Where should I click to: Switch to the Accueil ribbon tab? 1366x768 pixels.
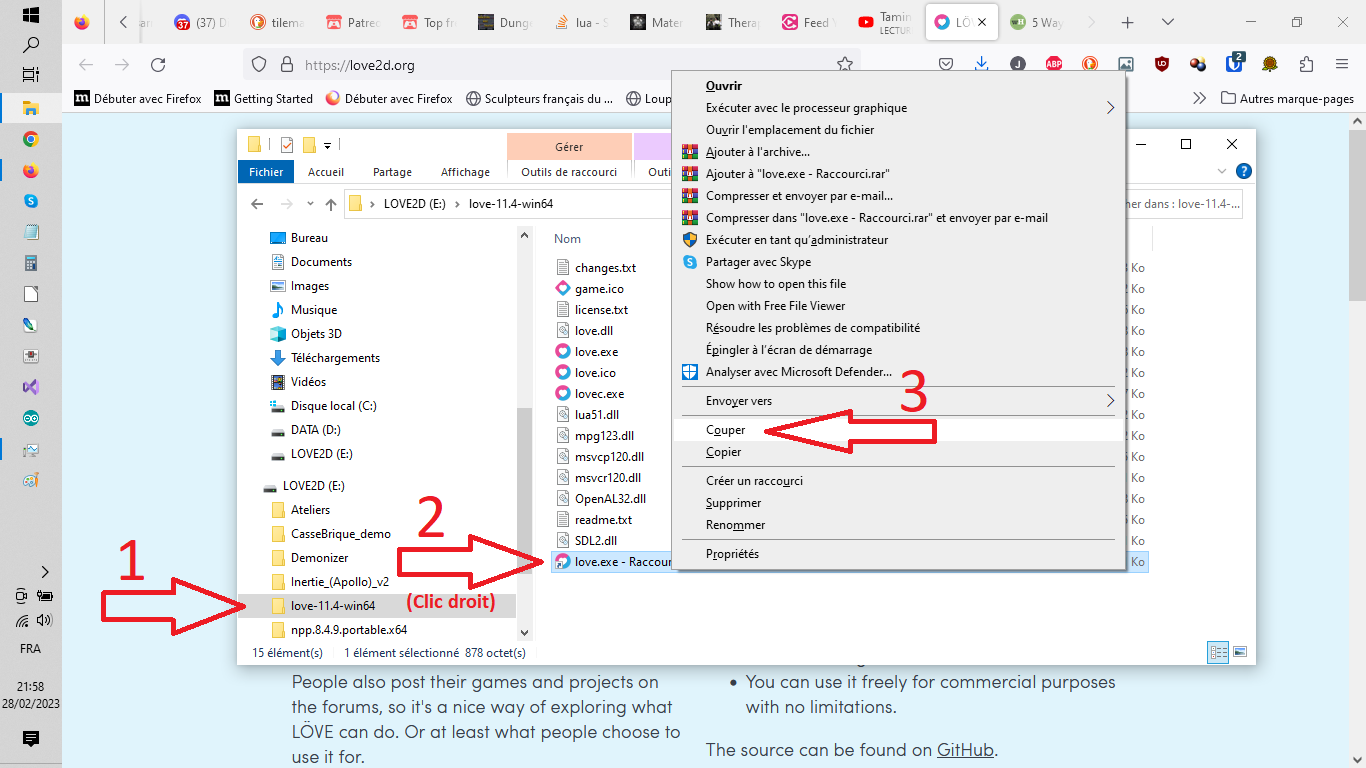[x=326, y=172]
